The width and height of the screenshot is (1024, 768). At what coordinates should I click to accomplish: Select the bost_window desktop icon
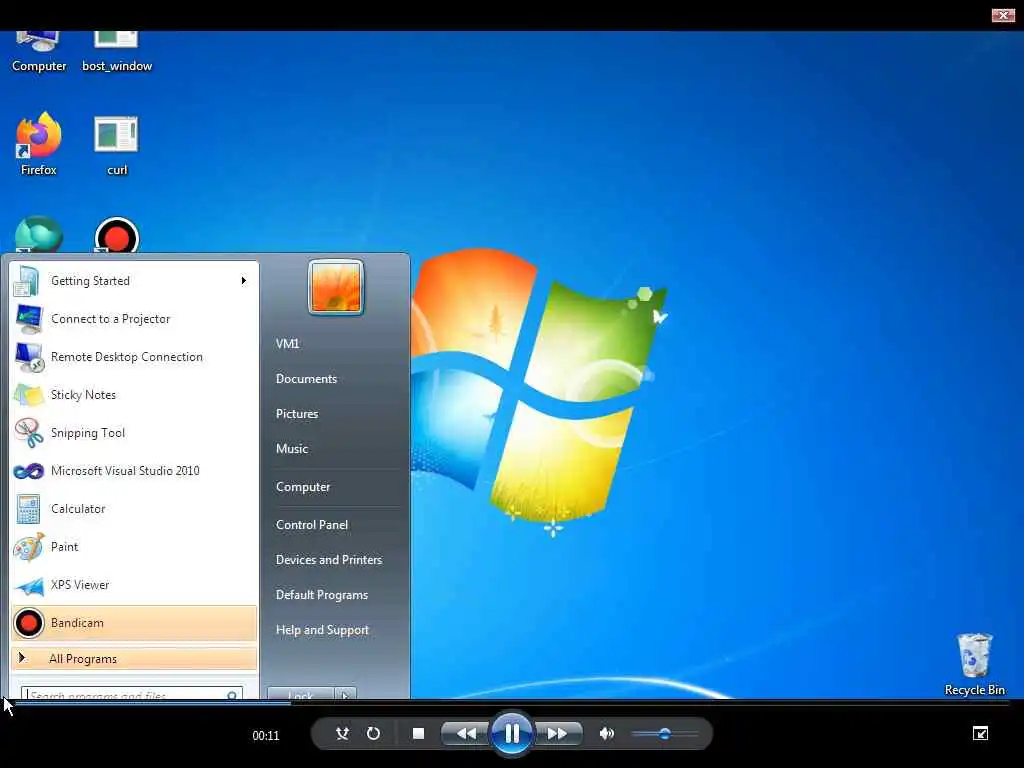(x=117, y=52)
